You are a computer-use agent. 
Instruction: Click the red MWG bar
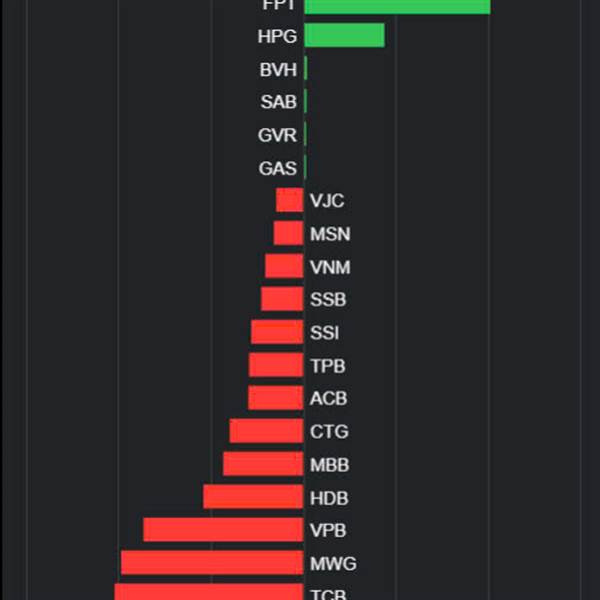pyautogui.click(x=213, y=562)
